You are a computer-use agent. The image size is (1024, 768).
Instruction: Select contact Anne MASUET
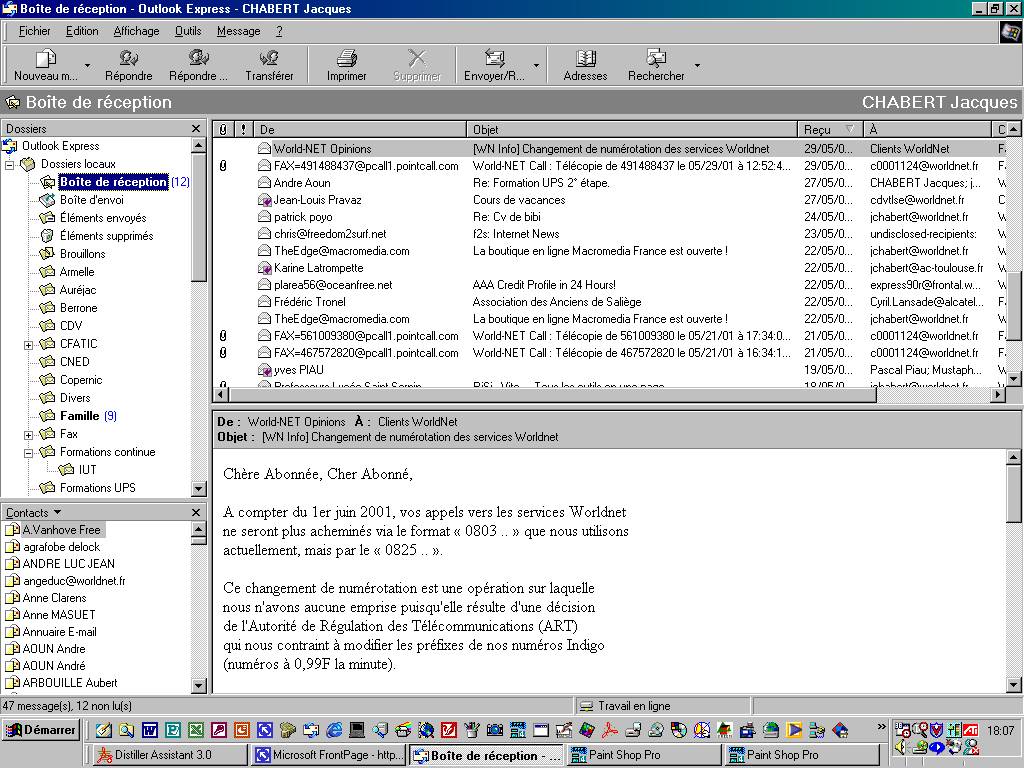pos(59,615)
